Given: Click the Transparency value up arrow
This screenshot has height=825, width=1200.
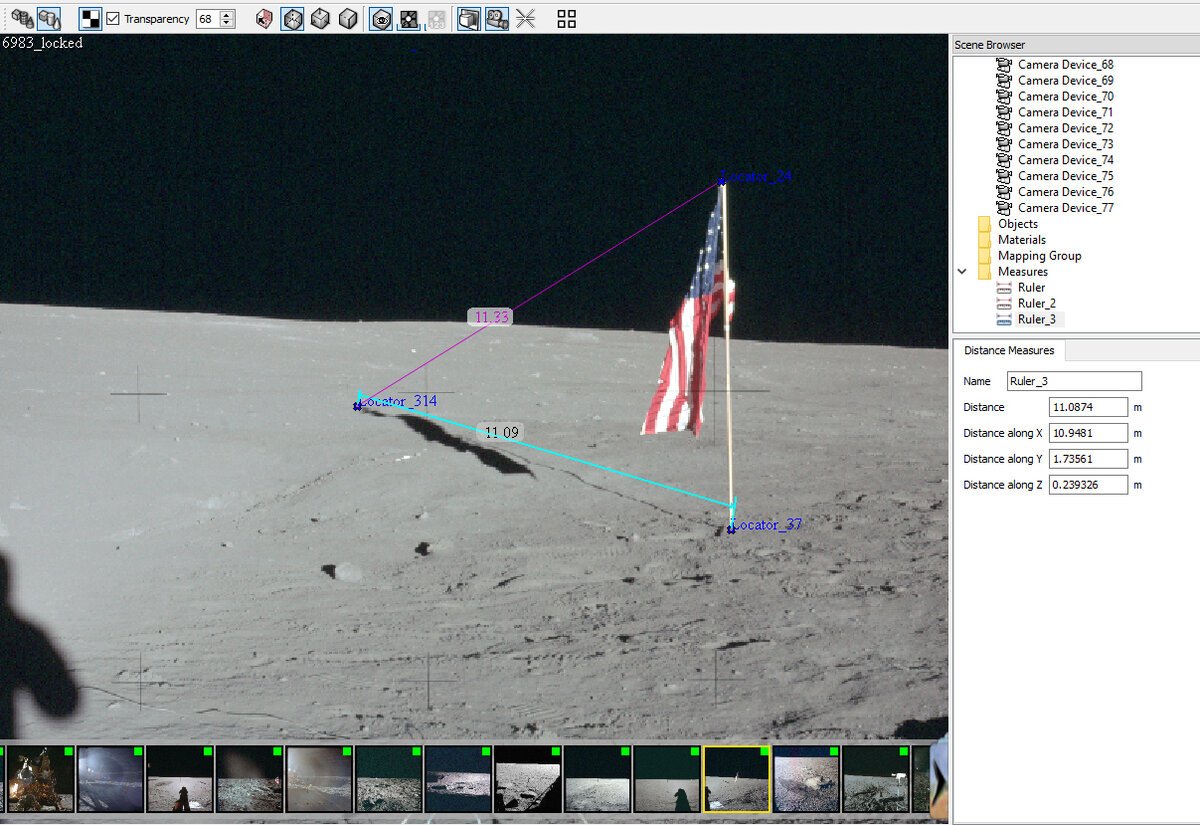Looking at the screenshot, I should (x=228, y=14).
